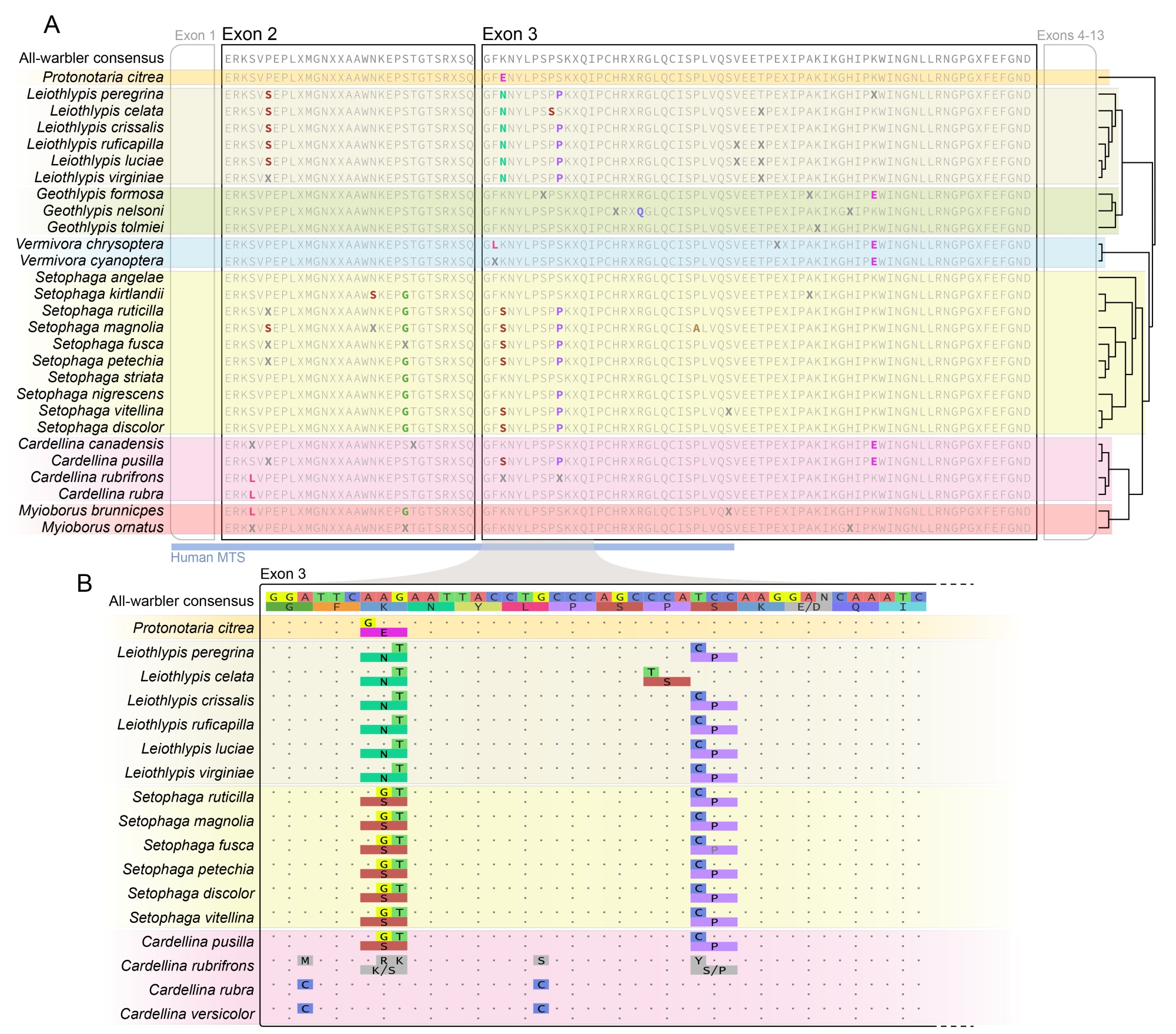Click the purple P block for Setophaga ruticilla
Viewport: 1176px width, 1034px height.
[714, 802]
